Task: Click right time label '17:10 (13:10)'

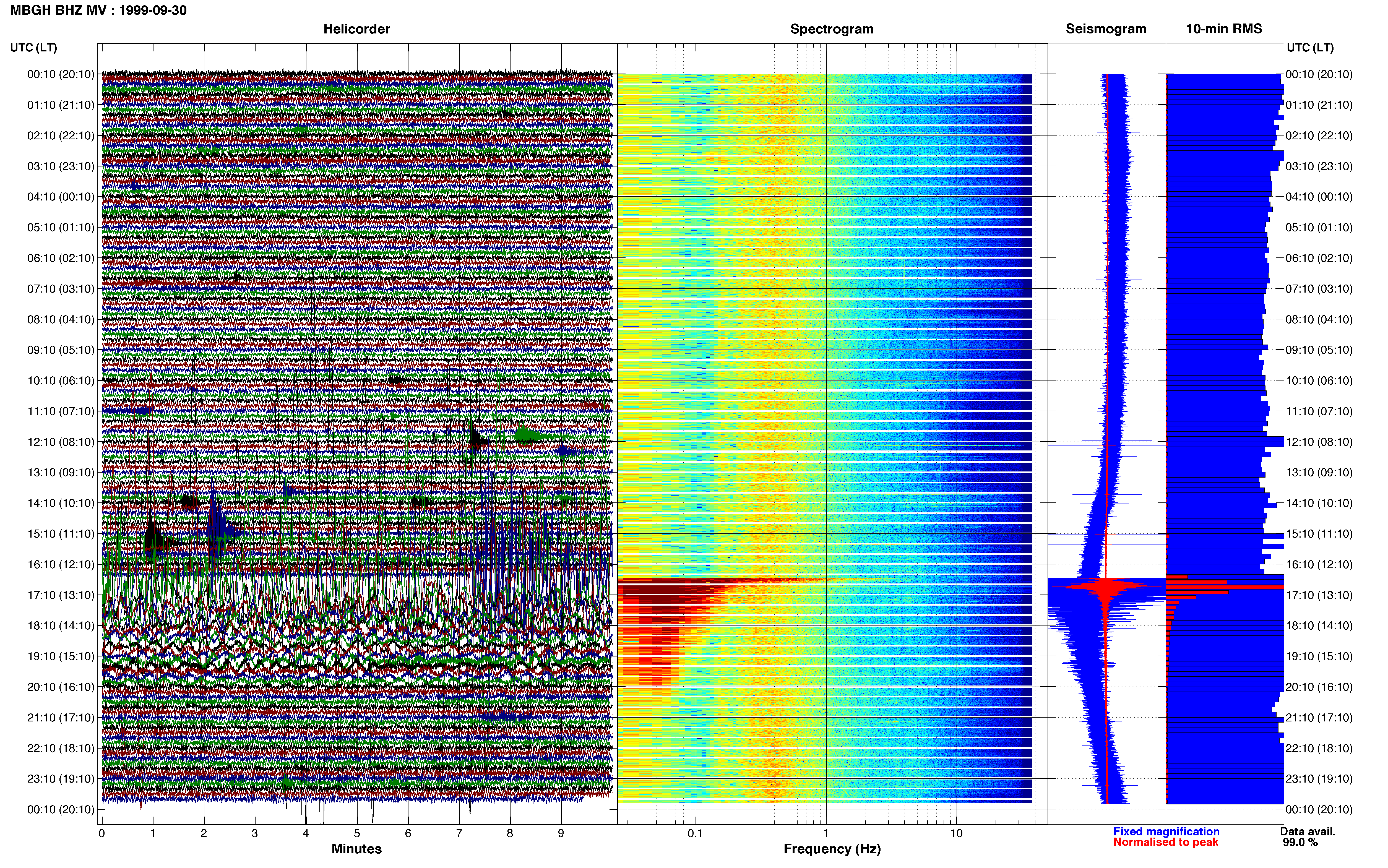Action: coord(1319,595)
